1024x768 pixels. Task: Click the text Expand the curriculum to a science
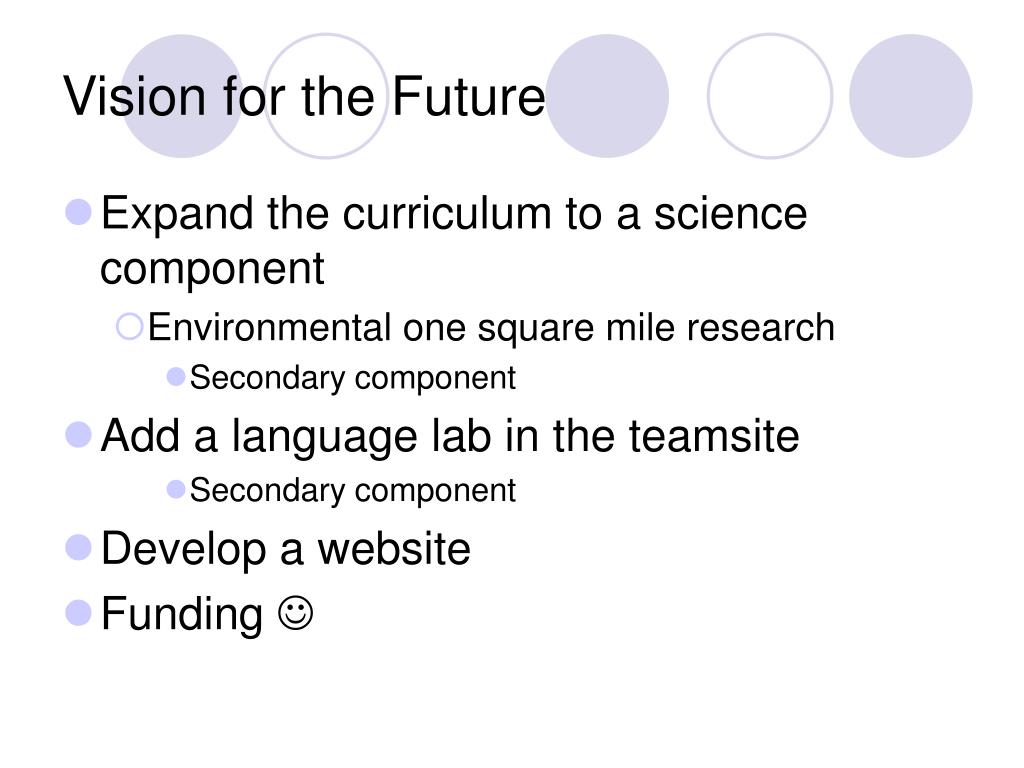pyautogui.click(x=454, y=214)
